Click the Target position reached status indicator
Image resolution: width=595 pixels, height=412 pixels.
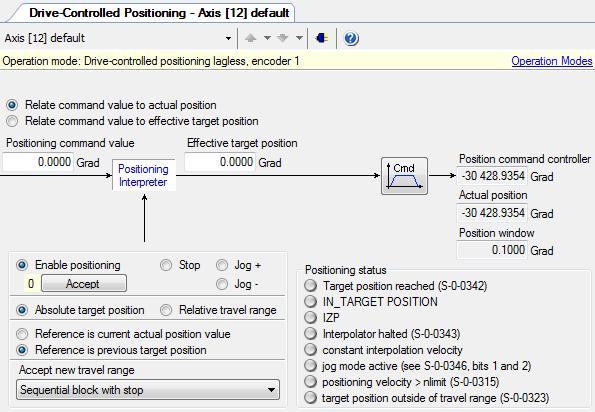310,286
